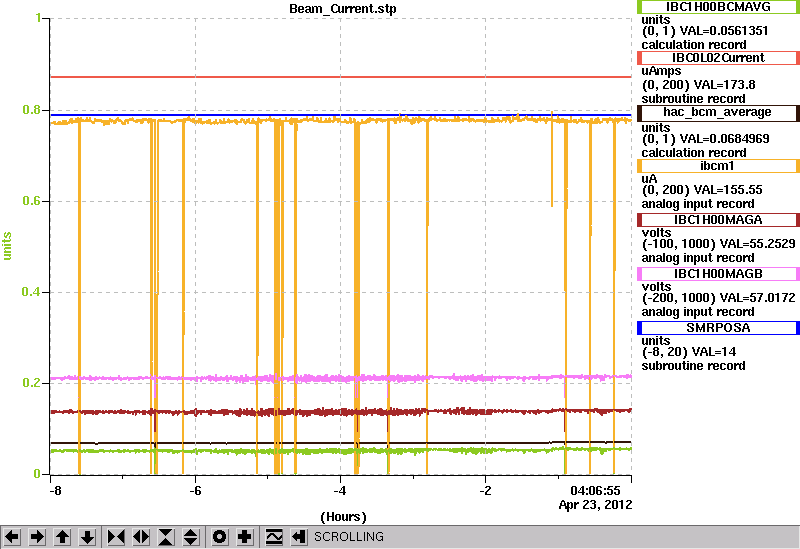Select the IBC0L02Current legend entry
The width and height of the screenshot is (800, 549).
point(718,58)
